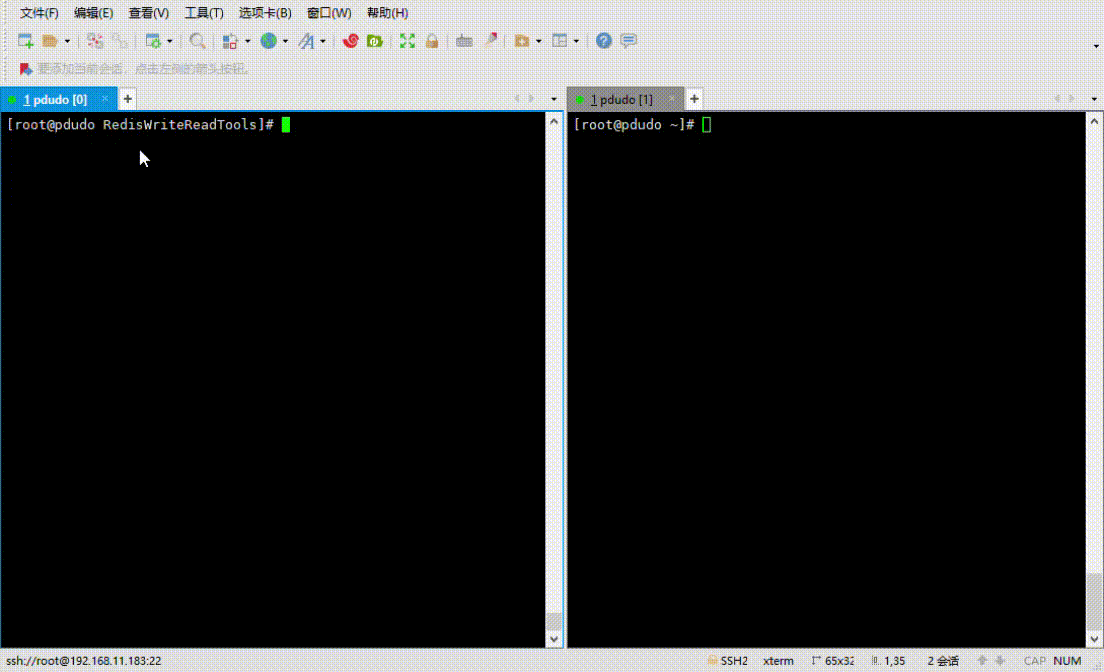Expand the color scheme dropdown arrow
Viewport: 1104px width, 672px height.
pos(247,42)
